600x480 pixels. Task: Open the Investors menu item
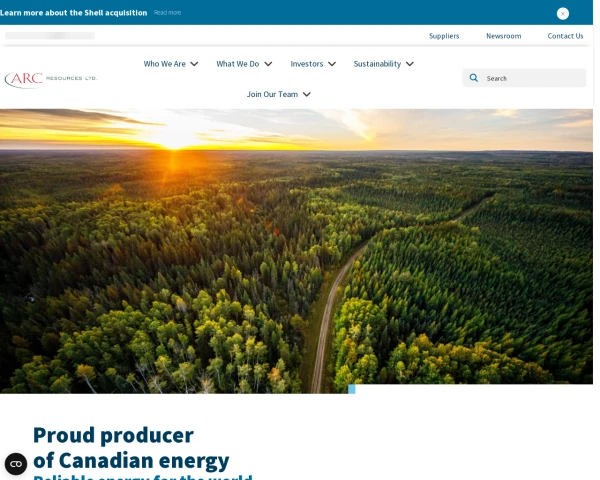[x=307, y=64]
